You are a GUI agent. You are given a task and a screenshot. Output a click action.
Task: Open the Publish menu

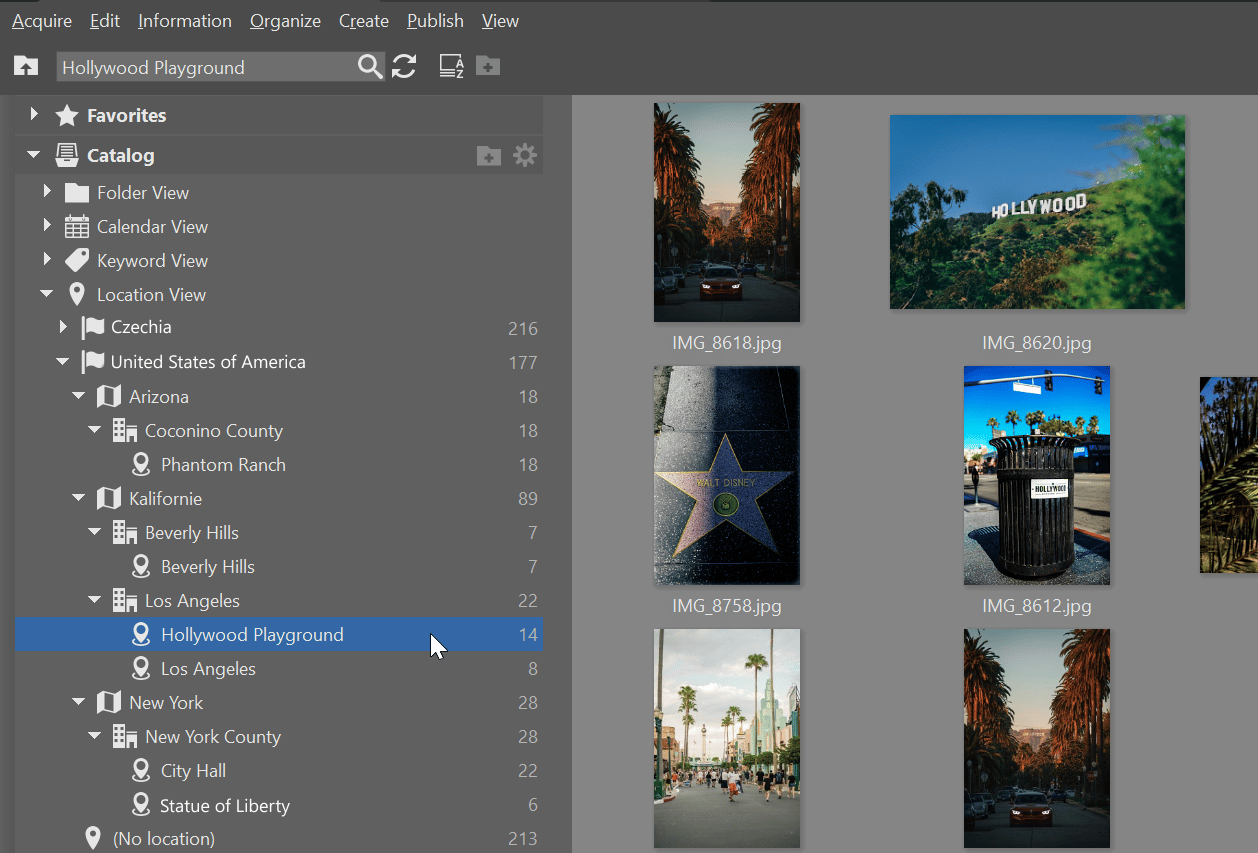tap(435, 20)
